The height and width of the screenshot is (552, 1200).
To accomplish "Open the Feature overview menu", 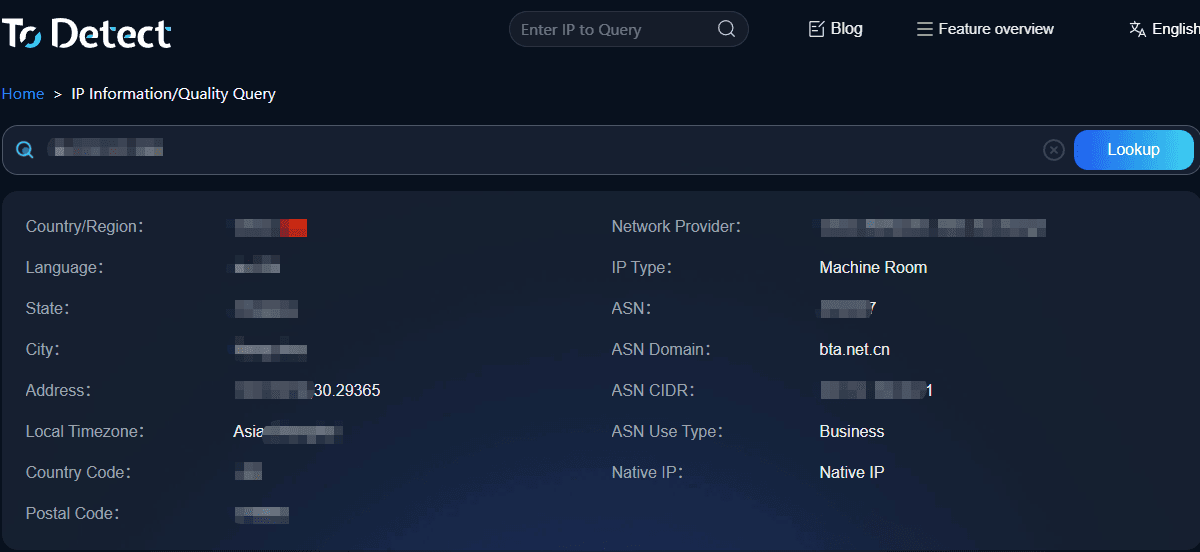I will 985,29.
